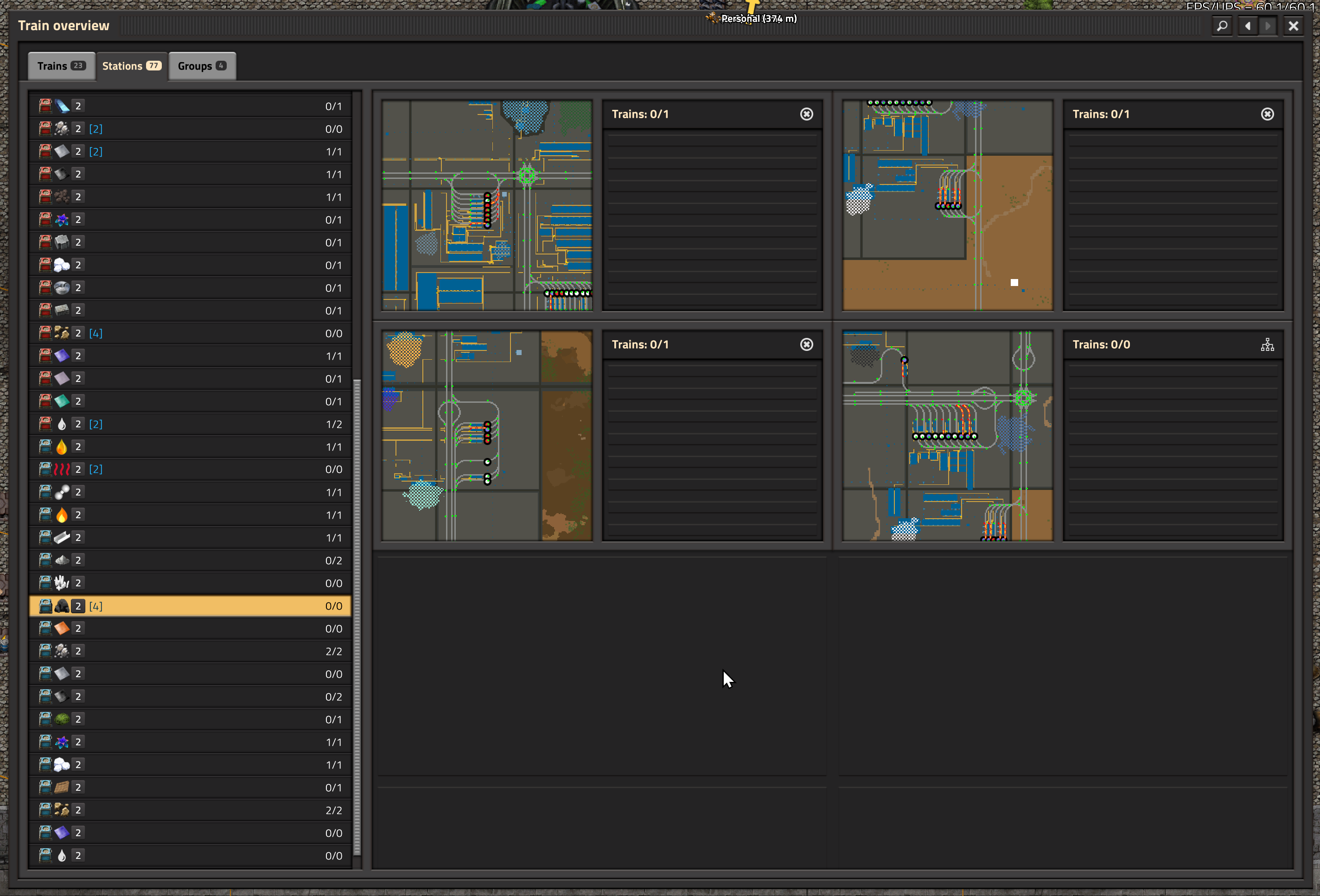Select the blue-stop white crystals station
1320x896 pixels.
click(x=190, y=583)
